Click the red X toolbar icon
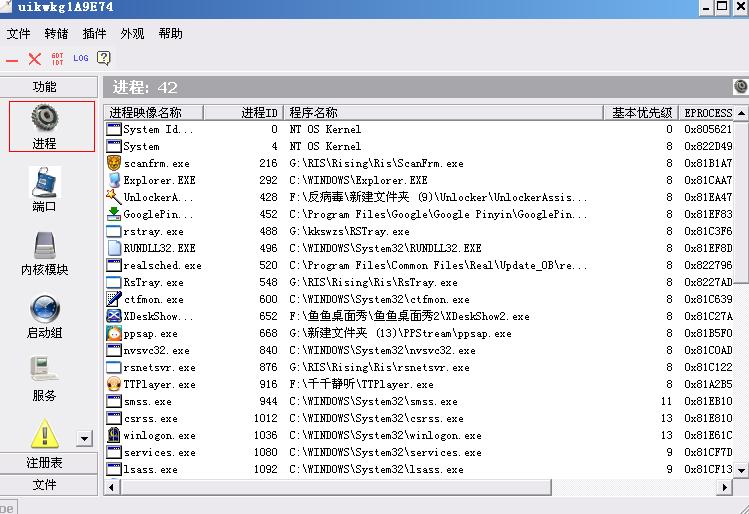The width and height of the screenshot is (749, 514). pyautogui.click(x=34, y=59)
